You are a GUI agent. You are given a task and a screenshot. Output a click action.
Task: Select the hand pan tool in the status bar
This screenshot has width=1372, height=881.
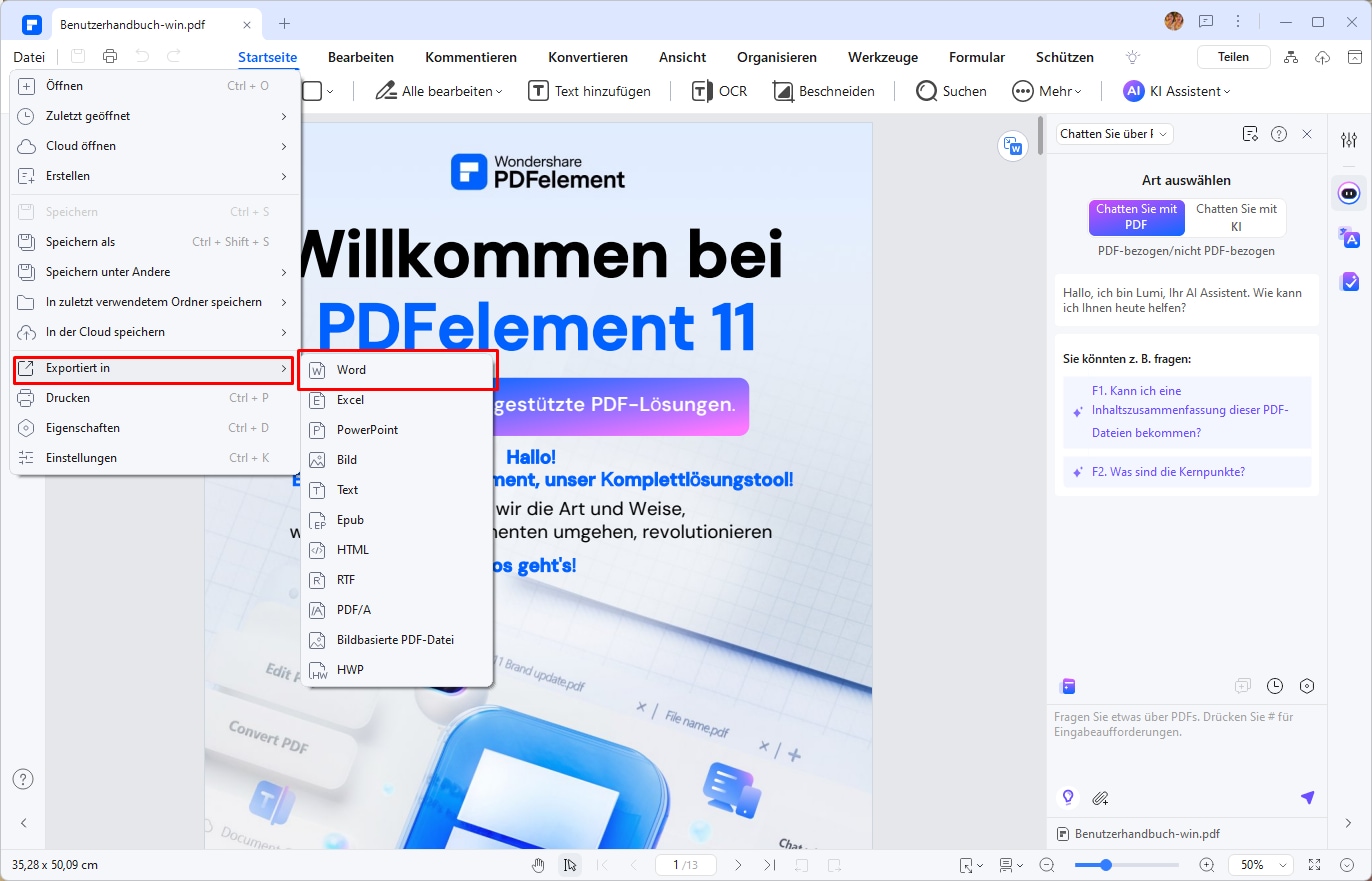pyautogui.click(x=538, y=864)
